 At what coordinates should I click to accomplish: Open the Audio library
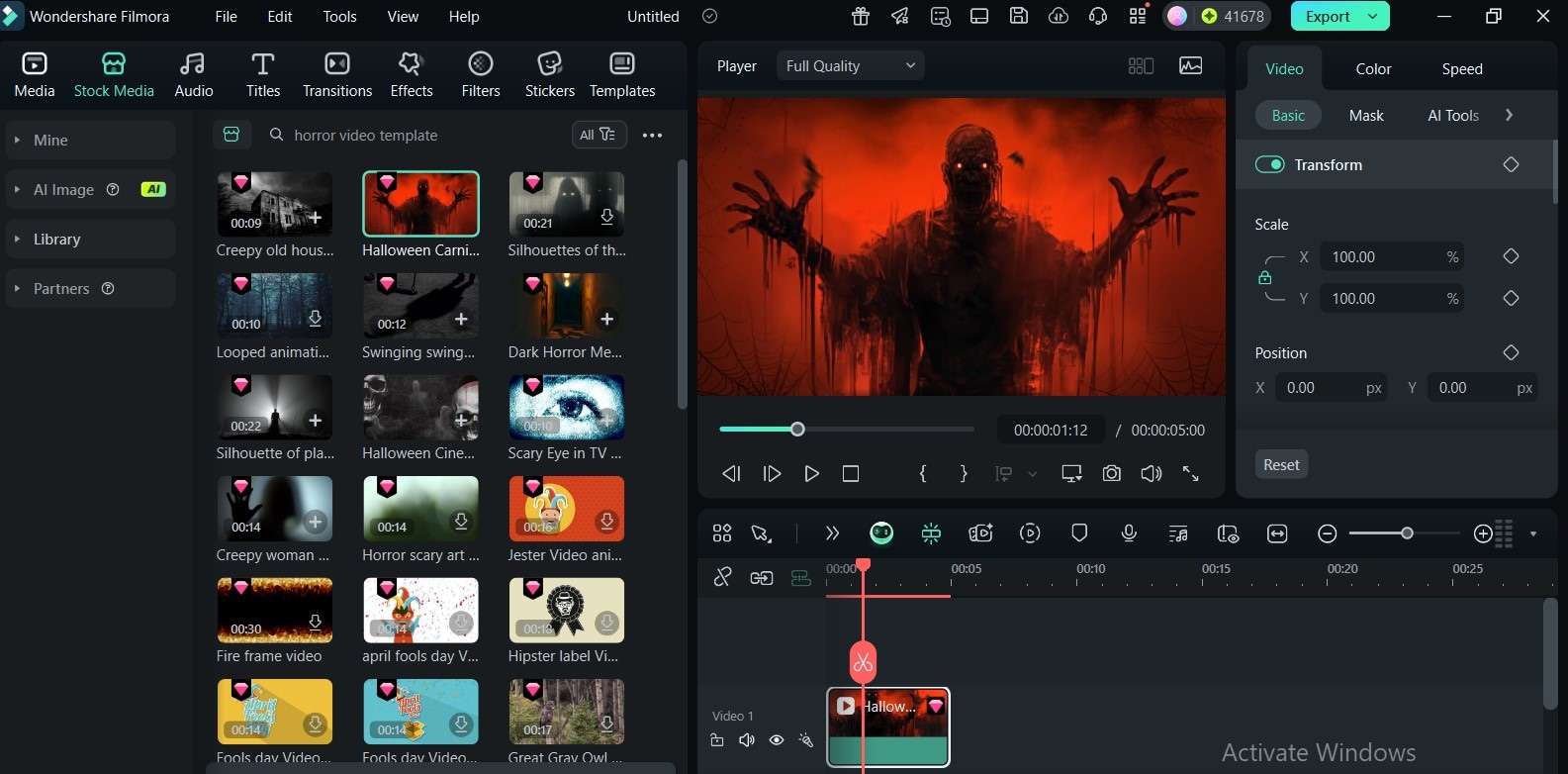tap(194, 74)
